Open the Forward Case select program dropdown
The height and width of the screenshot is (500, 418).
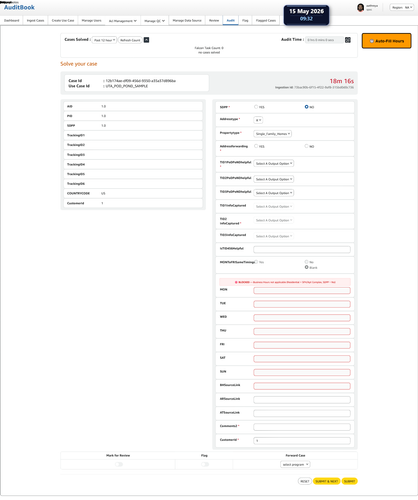(x=295, y=464)
